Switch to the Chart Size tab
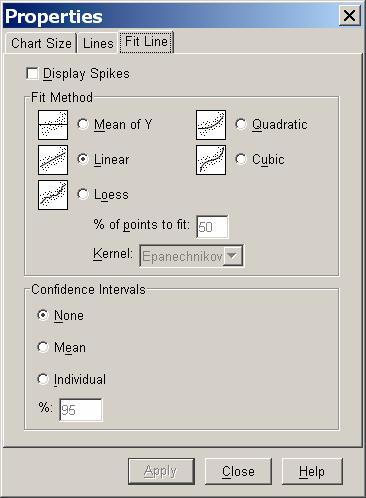The width and height of the screenshot is (366, 498). [x=41, y=43]
